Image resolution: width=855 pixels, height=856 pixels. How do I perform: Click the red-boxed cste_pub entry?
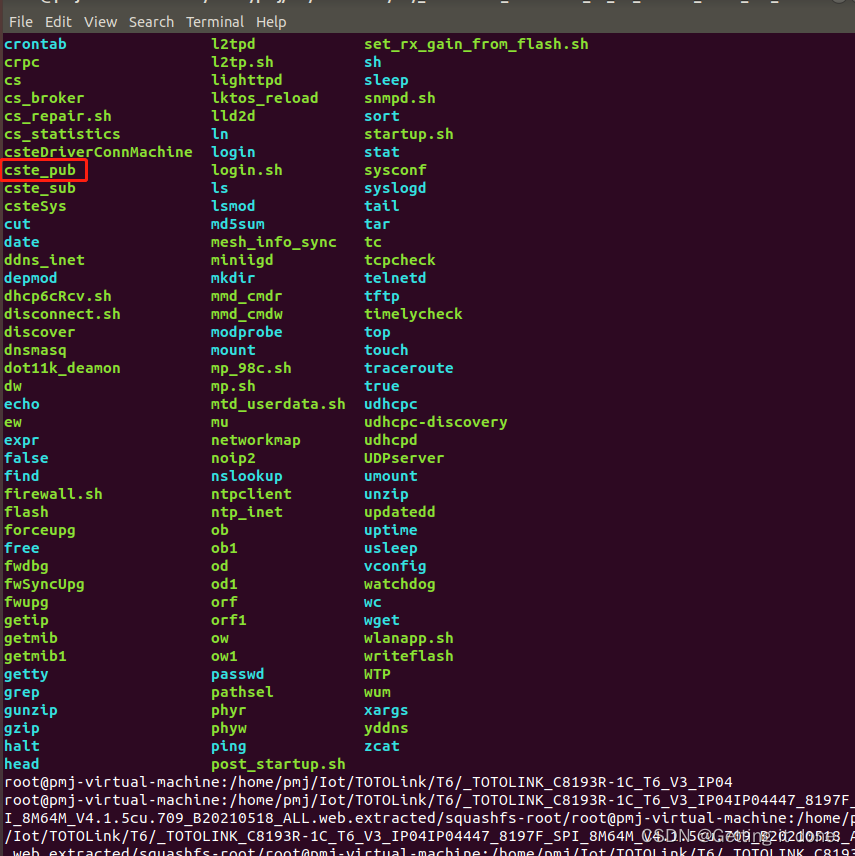click(40, 170)
